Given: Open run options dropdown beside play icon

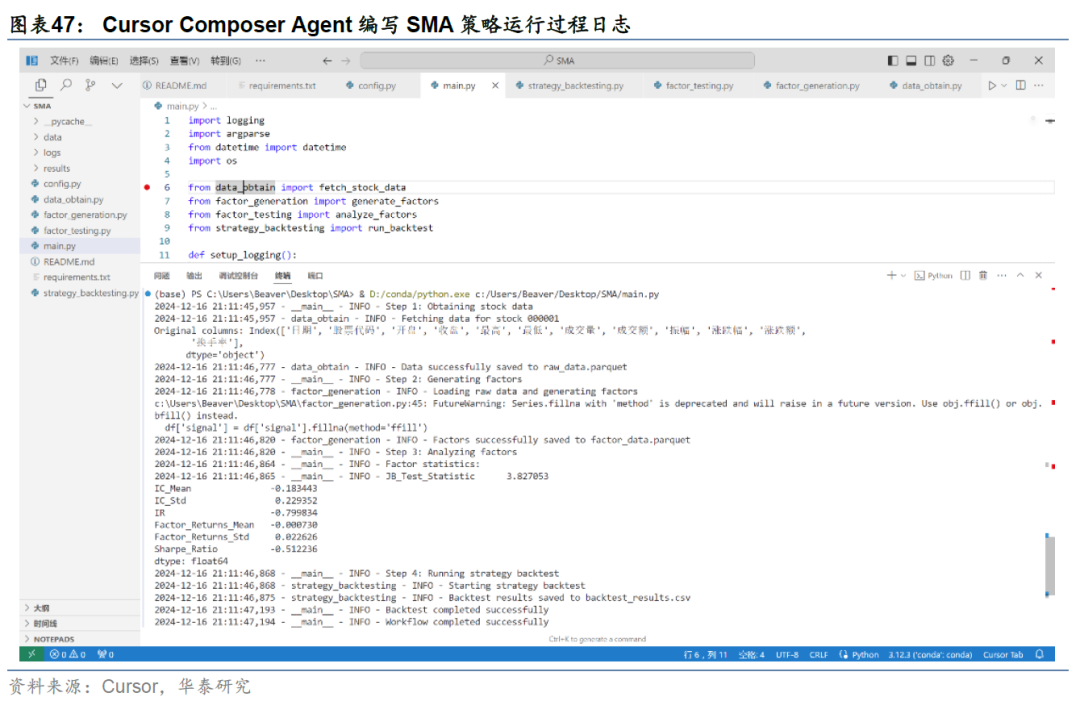Looking at the screenshot, I should tap(1004, 85).
